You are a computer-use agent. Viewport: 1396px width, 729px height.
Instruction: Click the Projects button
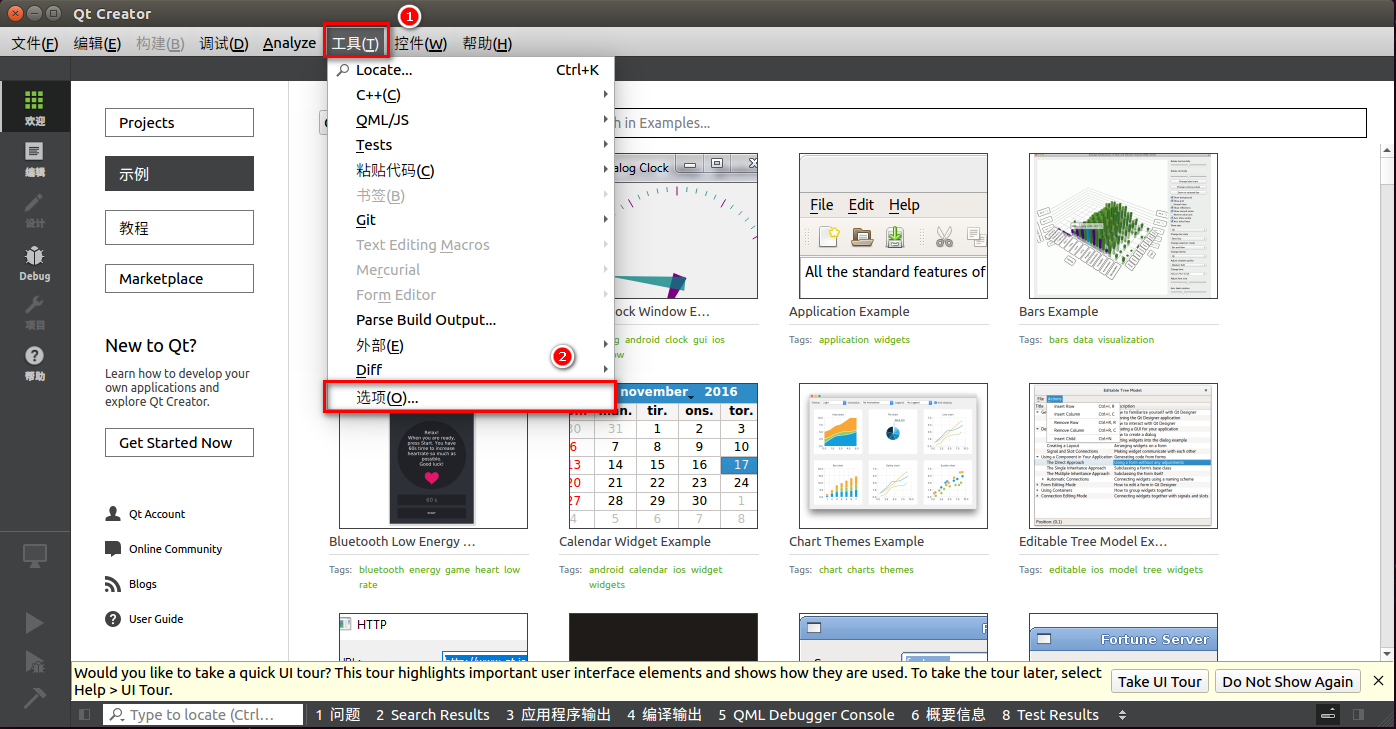tap(179, 123)
